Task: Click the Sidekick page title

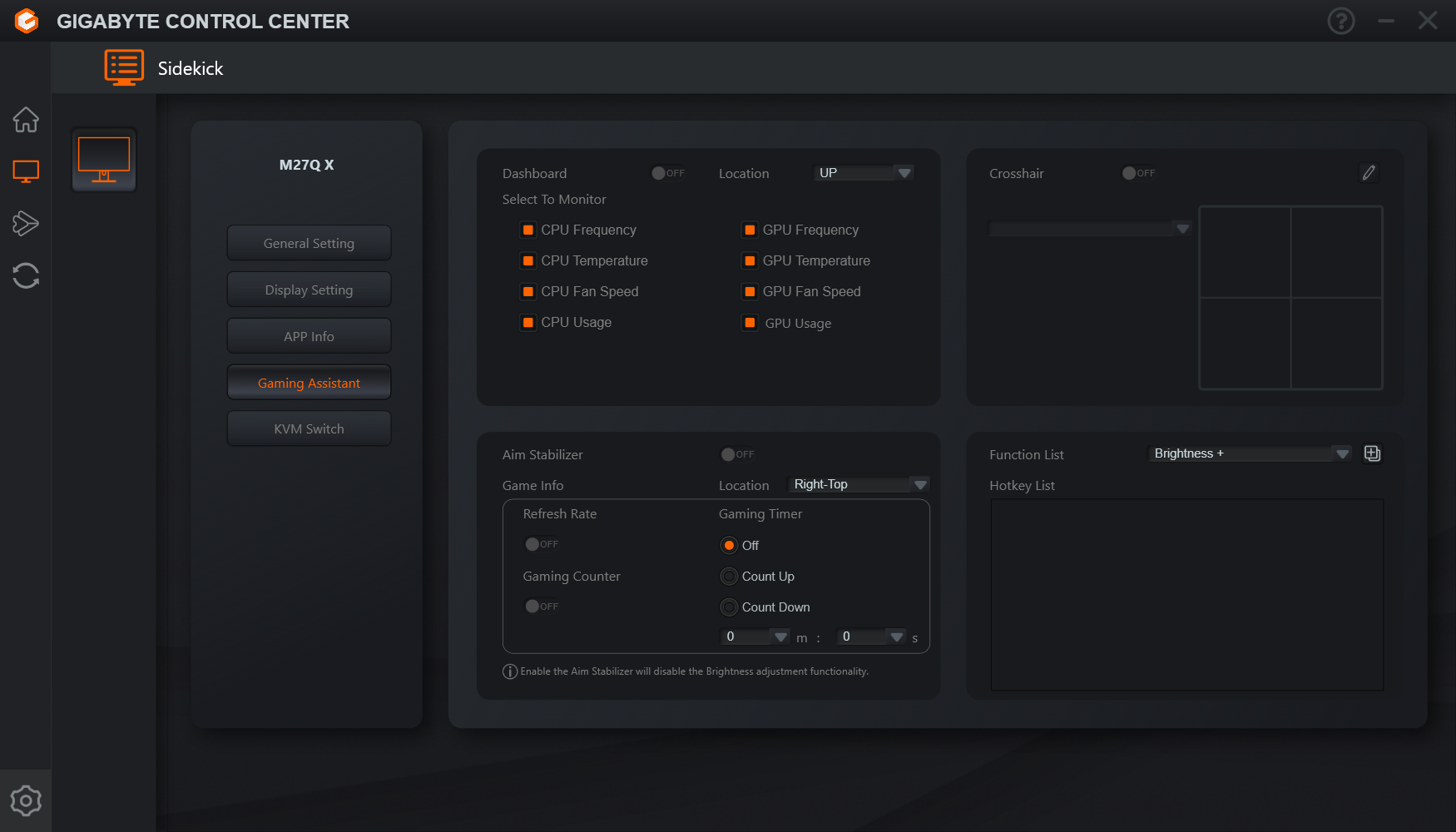Action: 191,68
